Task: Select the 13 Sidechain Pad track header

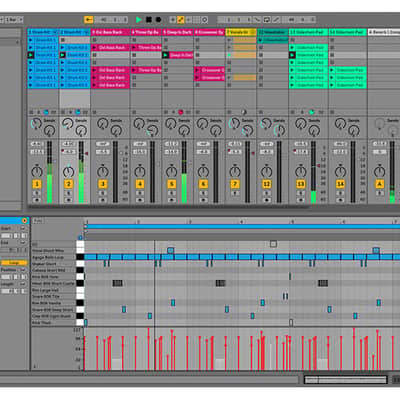Action: point(308,32)
